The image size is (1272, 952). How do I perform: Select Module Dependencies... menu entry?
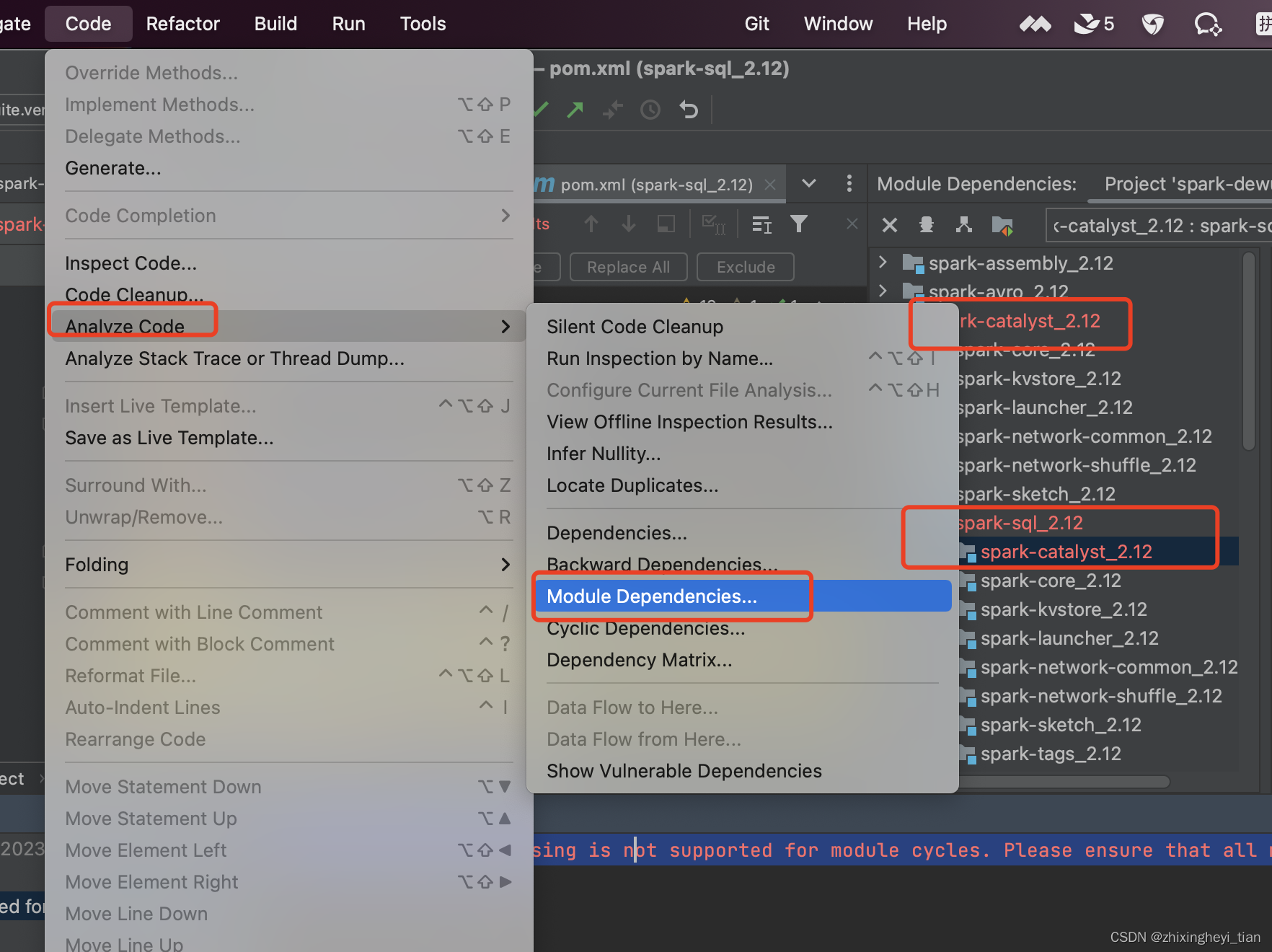[743, 596]
